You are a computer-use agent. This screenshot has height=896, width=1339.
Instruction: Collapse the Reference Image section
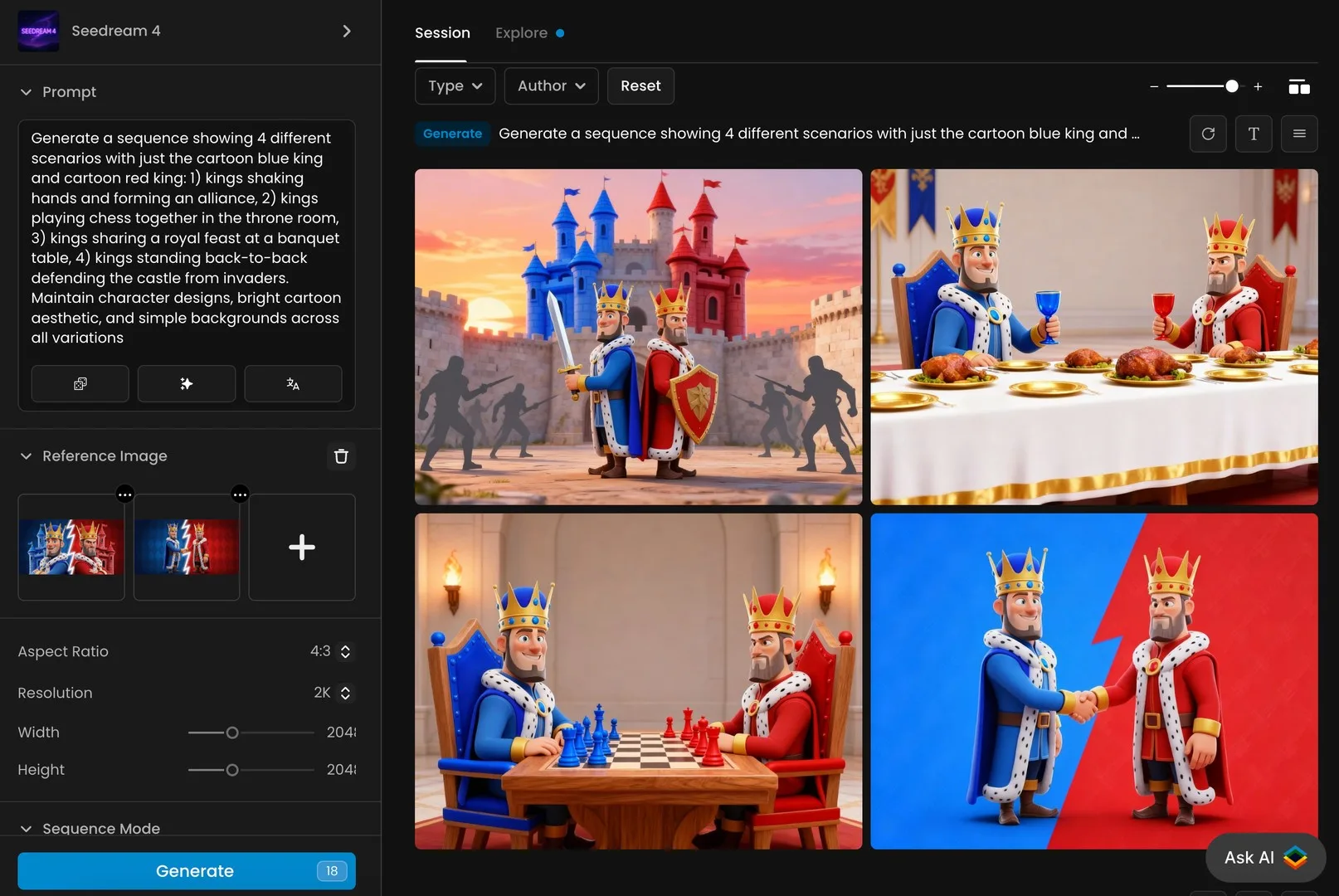point(26,455)
